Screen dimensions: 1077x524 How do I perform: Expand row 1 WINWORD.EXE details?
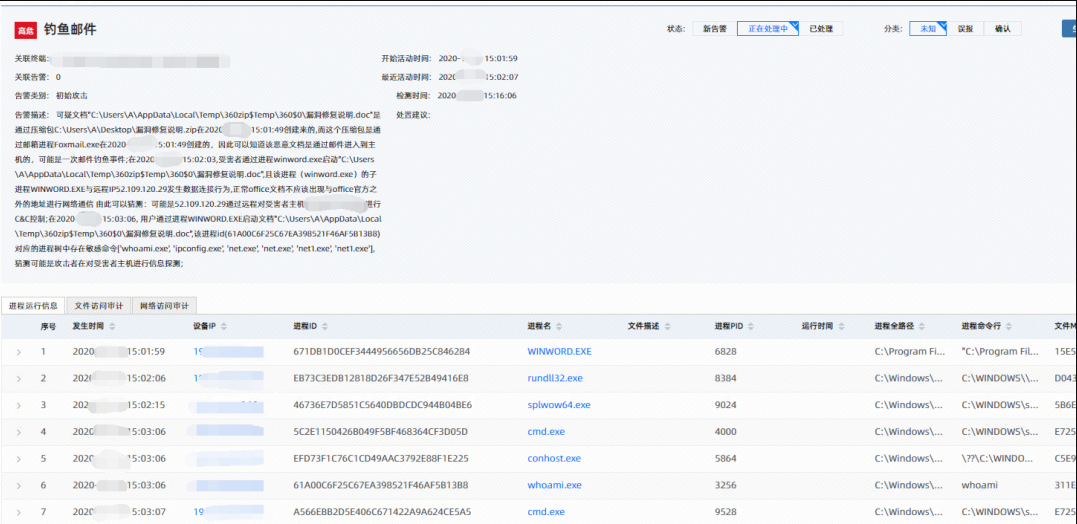pyautogui.click(x=18, y=352)
